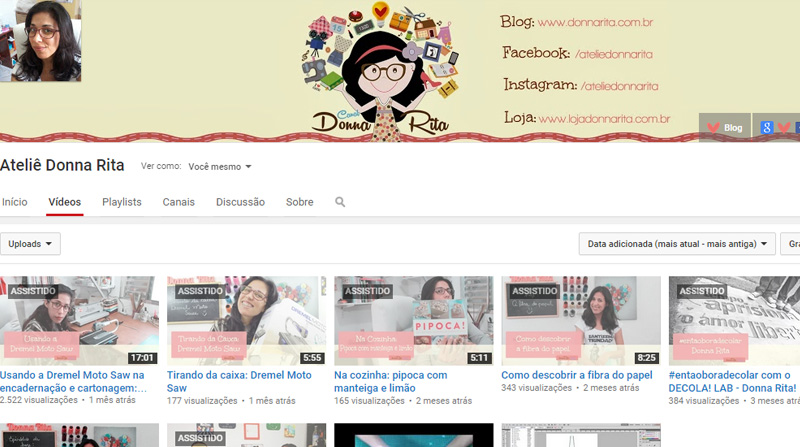
Task: Click the Ver como label
Action: click(161, 166)
